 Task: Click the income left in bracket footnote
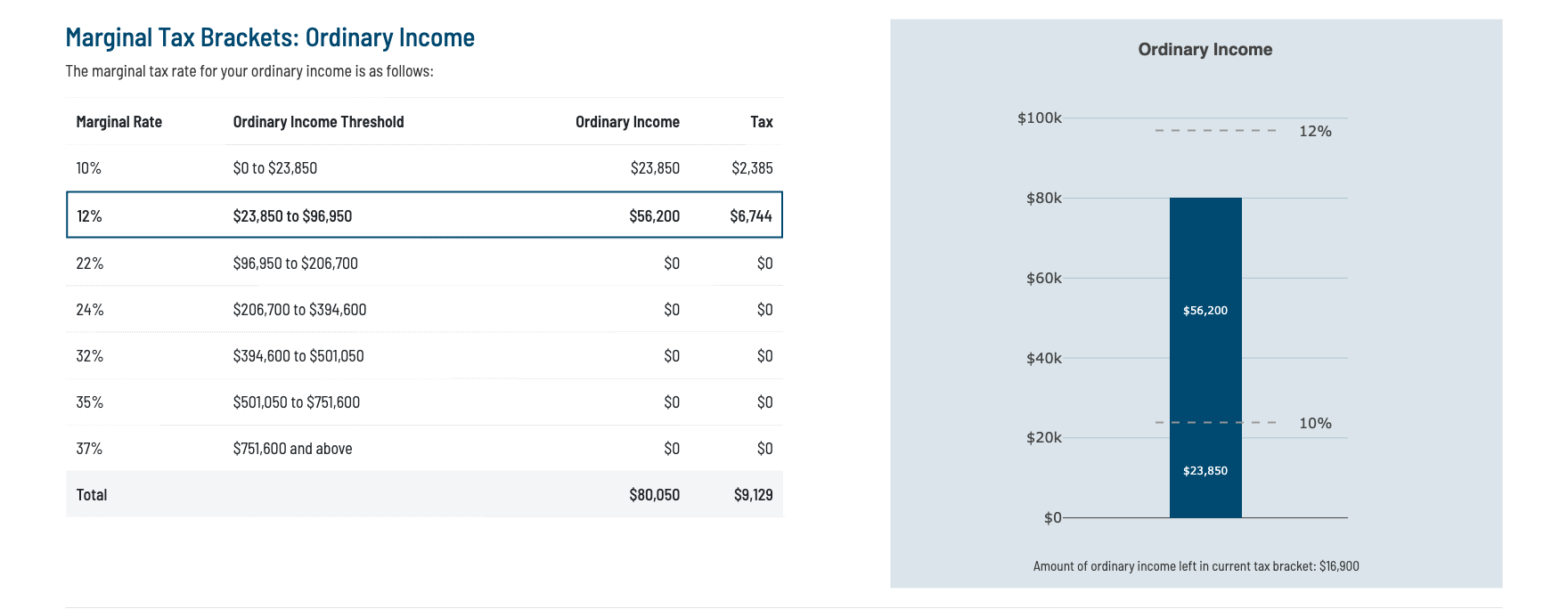click(1196, 566)
